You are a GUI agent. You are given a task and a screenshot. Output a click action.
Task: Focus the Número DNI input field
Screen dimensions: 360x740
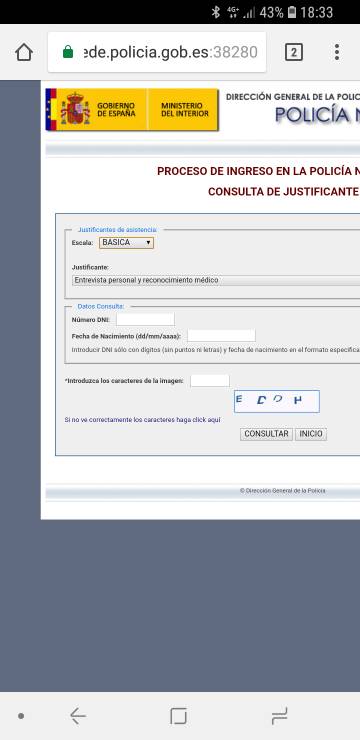(145, 320)
